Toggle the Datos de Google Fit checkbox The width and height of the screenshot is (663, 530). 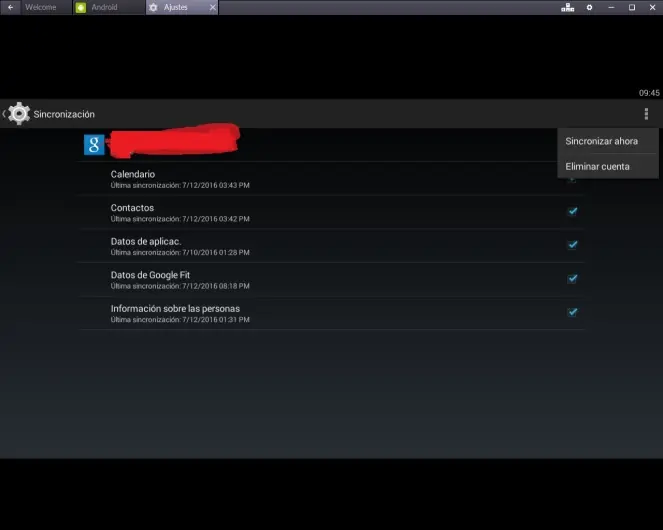572,278
